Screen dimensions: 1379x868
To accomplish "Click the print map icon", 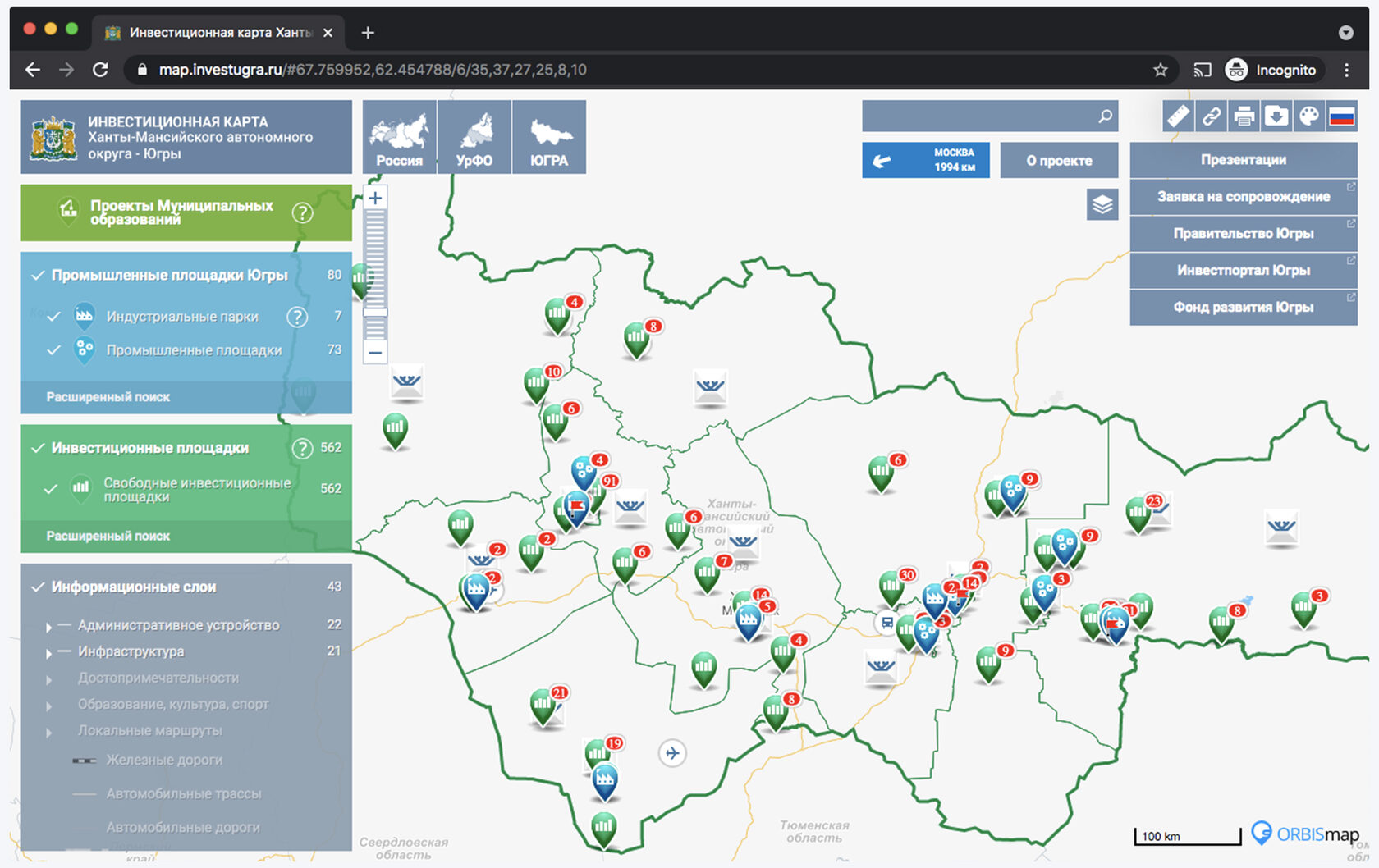I will (1244, 116).
